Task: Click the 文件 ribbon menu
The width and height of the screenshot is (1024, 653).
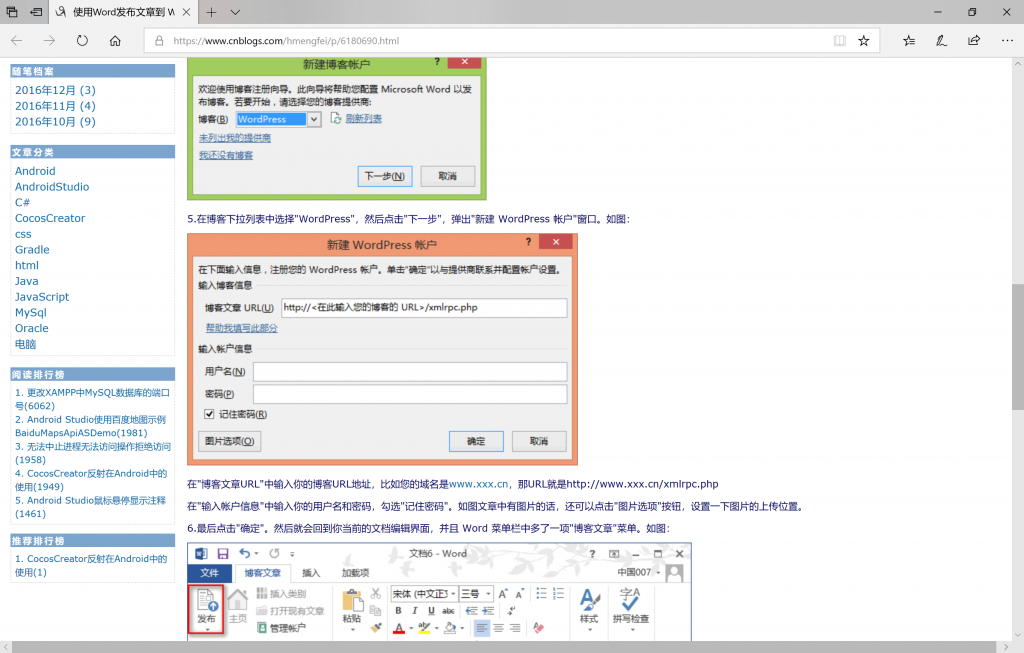Action: [x=210, y=570]
